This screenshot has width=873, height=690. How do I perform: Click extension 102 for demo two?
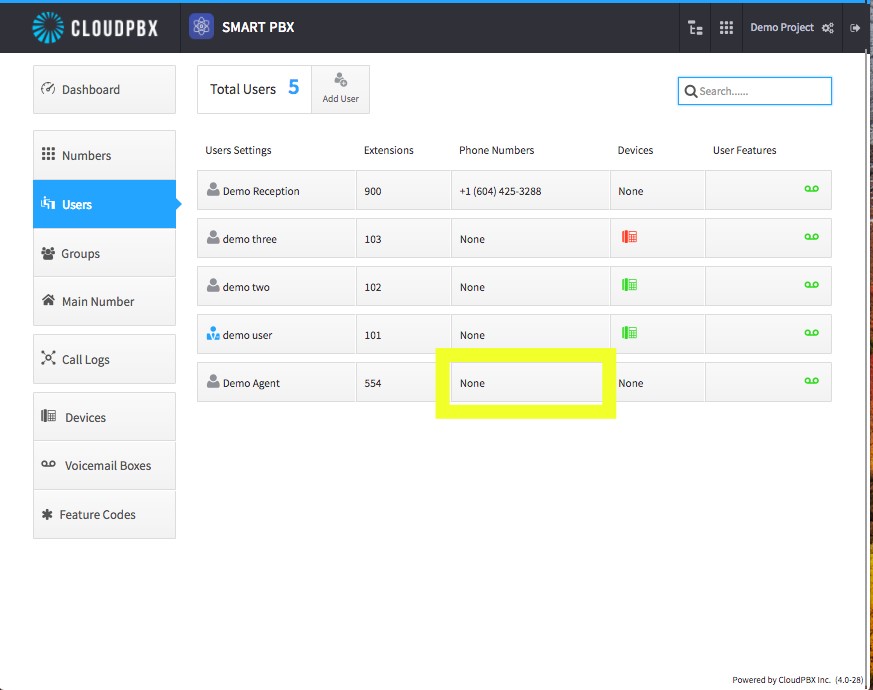coord(404,286)
